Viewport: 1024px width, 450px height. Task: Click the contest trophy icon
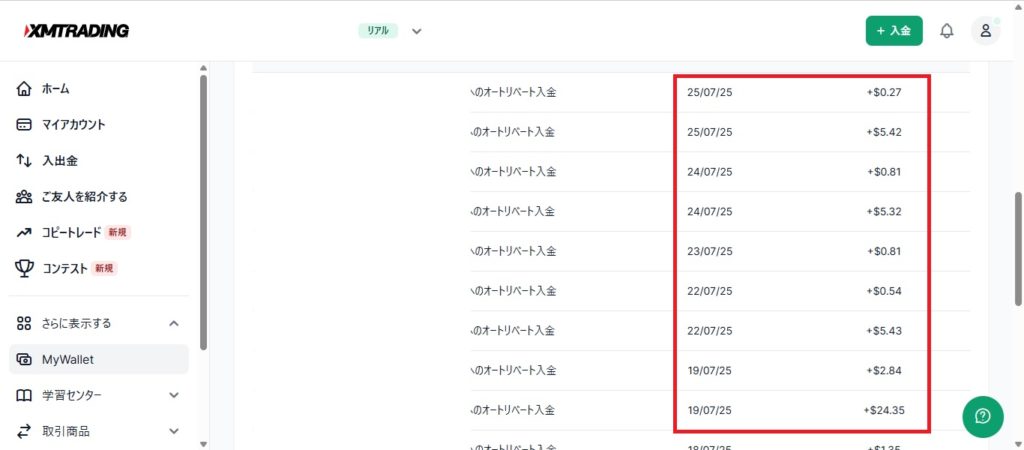tap(25, 268)
